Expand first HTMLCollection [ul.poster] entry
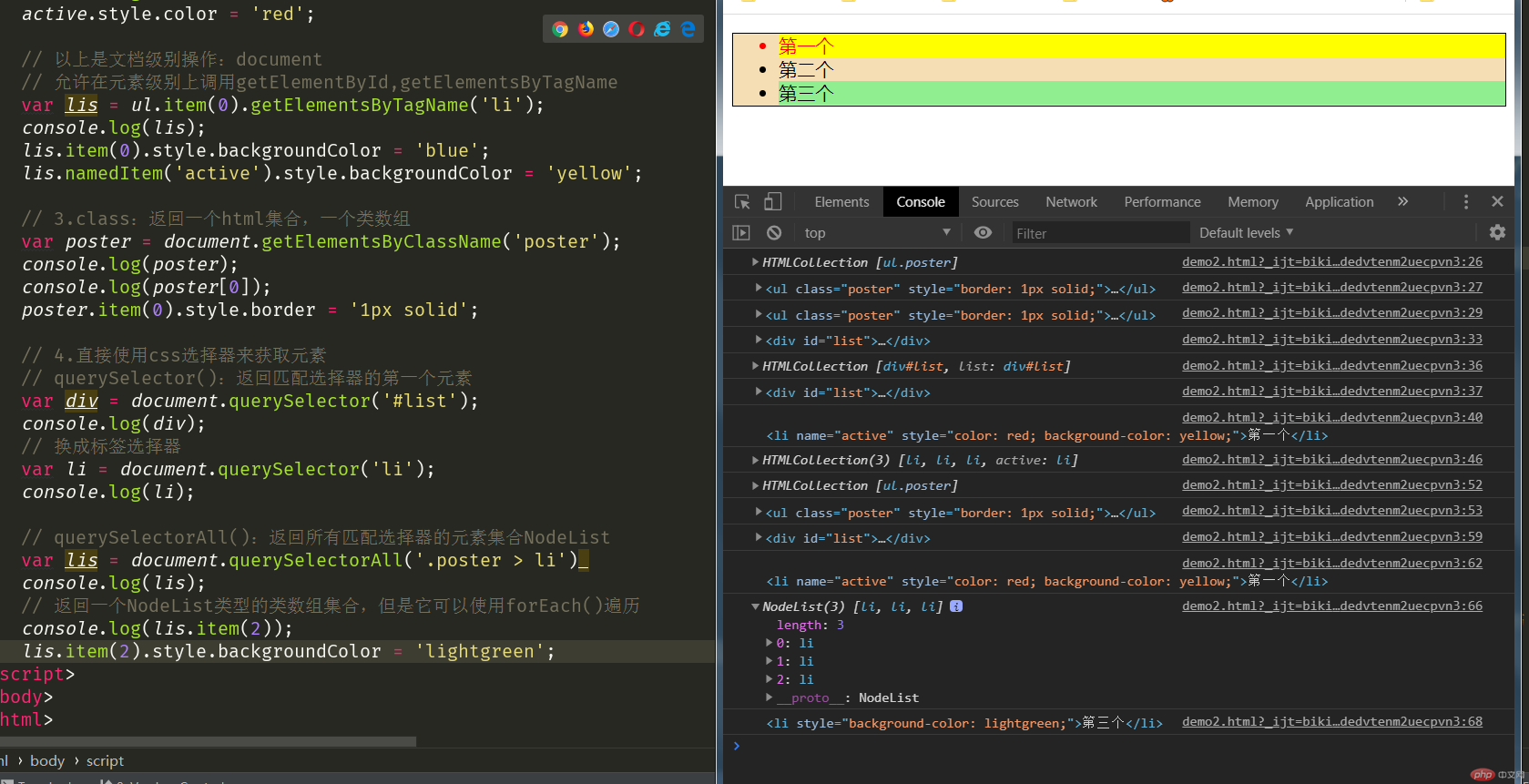This screenshot has width=1529, height=784. click(x=755, y=262)
